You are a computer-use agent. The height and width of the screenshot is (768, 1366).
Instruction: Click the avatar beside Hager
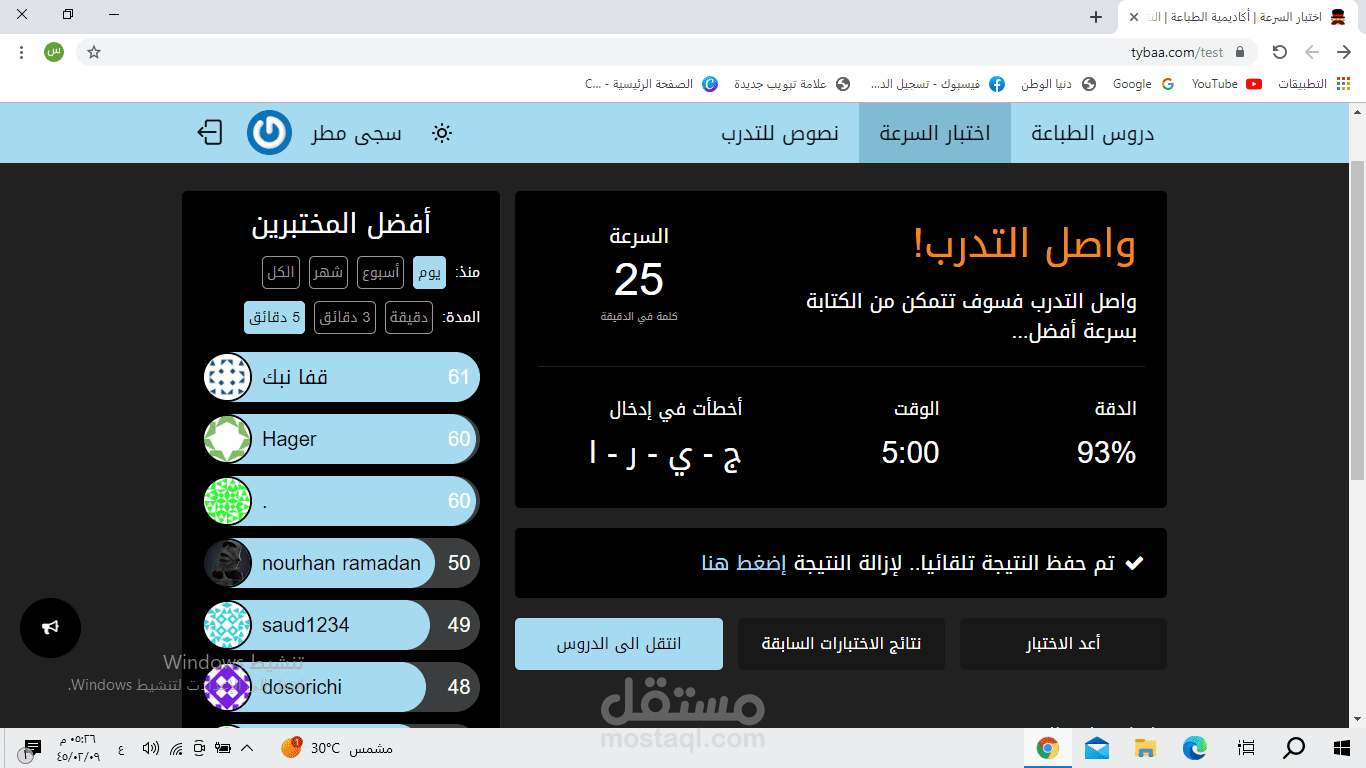(228, 439)
